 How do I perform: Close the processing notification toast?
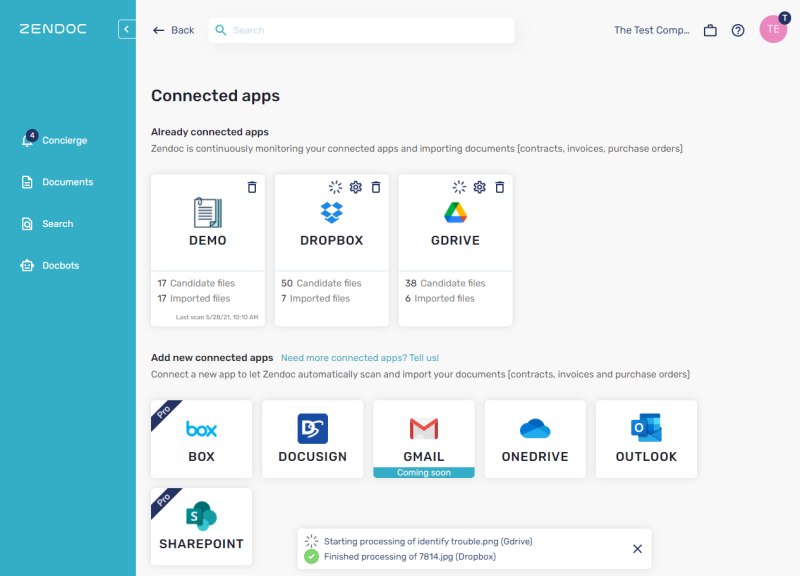[637, 549]
